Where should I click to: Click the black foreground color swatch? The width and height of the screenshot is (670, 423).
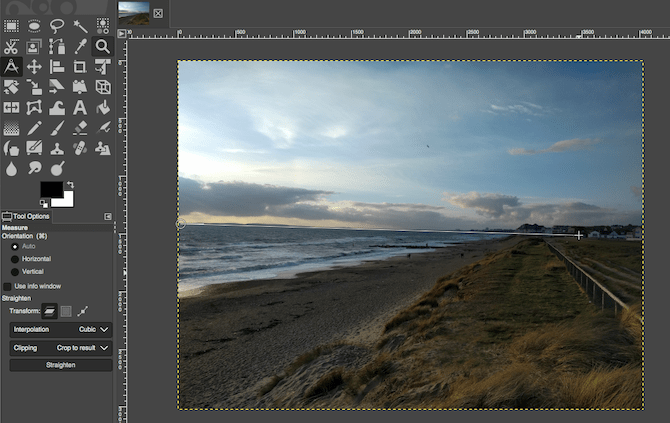tap(51, 189)
